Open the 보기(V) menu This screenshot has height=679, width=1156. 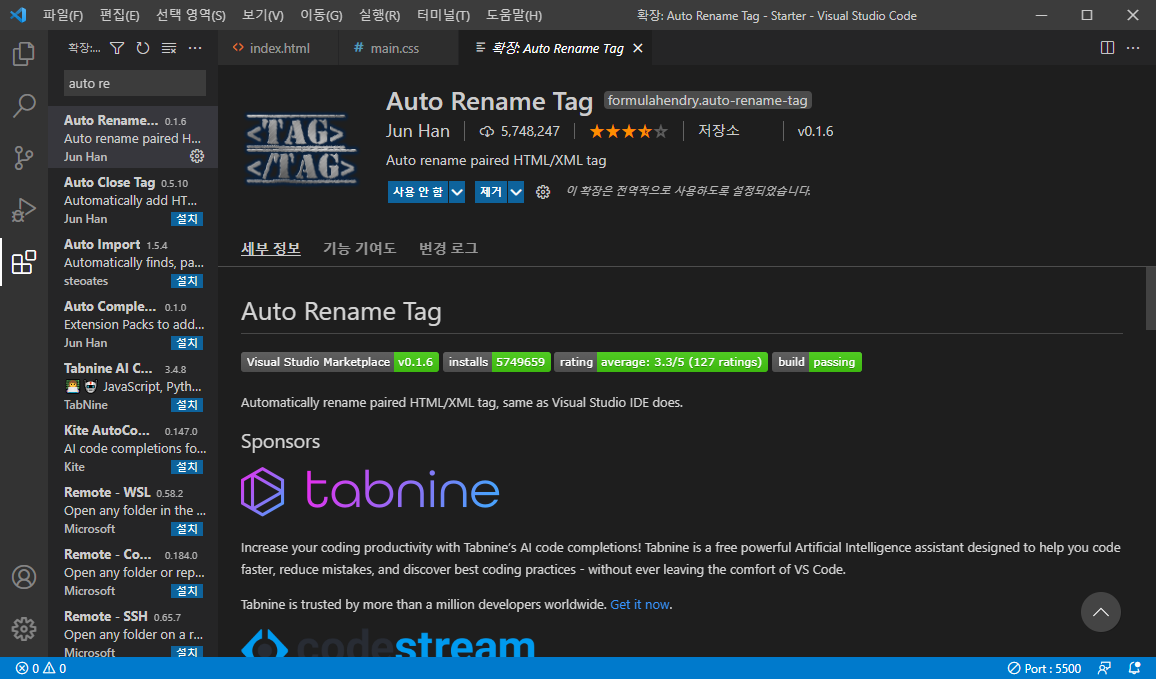pyautogui.click(x=262, y=15)
